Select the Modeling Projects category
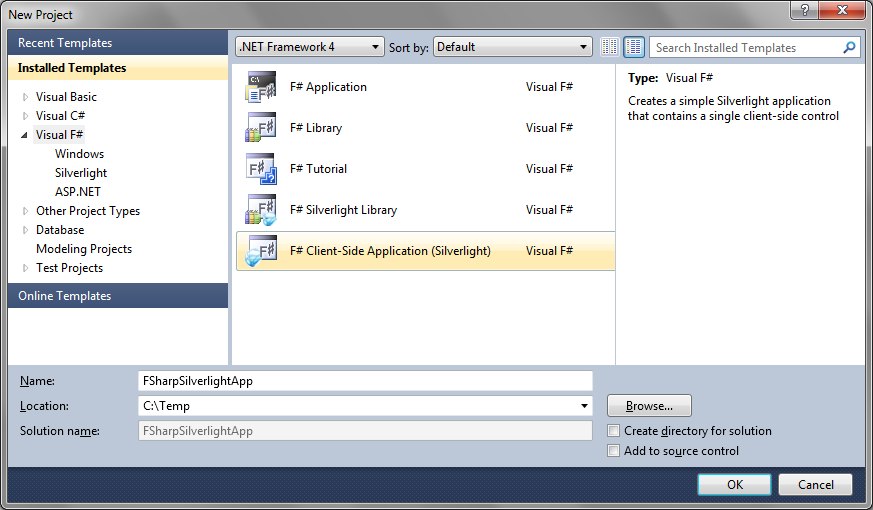Image resolution: width=873 pixels, height=510 pixels. [84, 249]
